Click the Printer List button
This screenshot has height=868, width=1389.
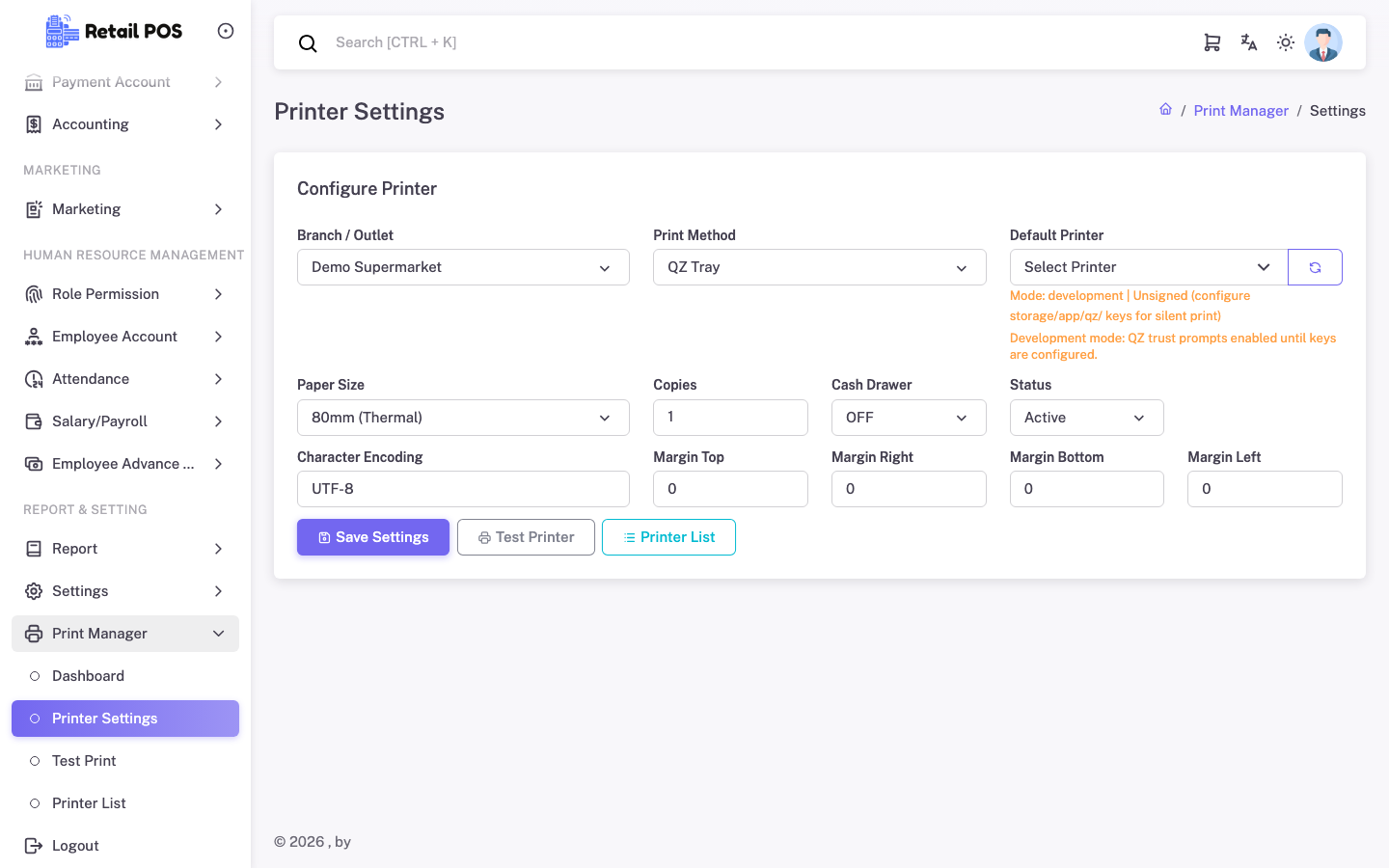coord(668,537)
